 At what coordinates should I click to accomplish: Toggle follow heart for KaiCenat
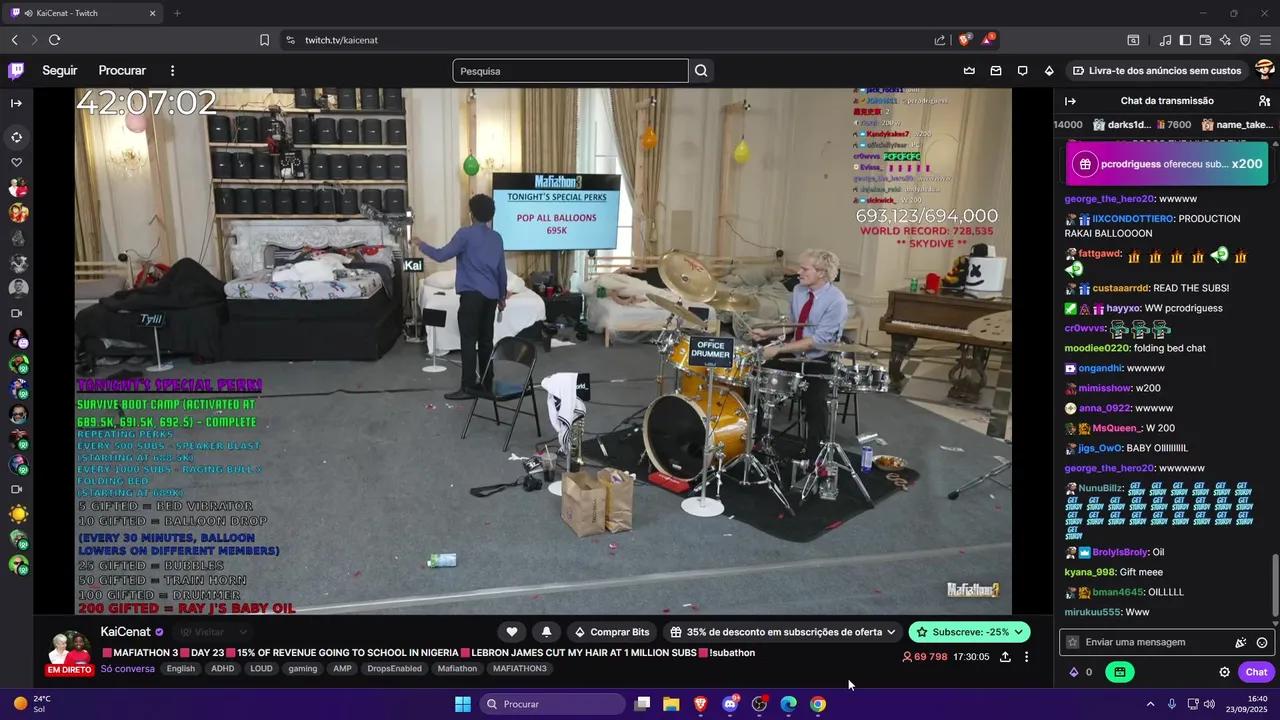(x=512, y=632)
